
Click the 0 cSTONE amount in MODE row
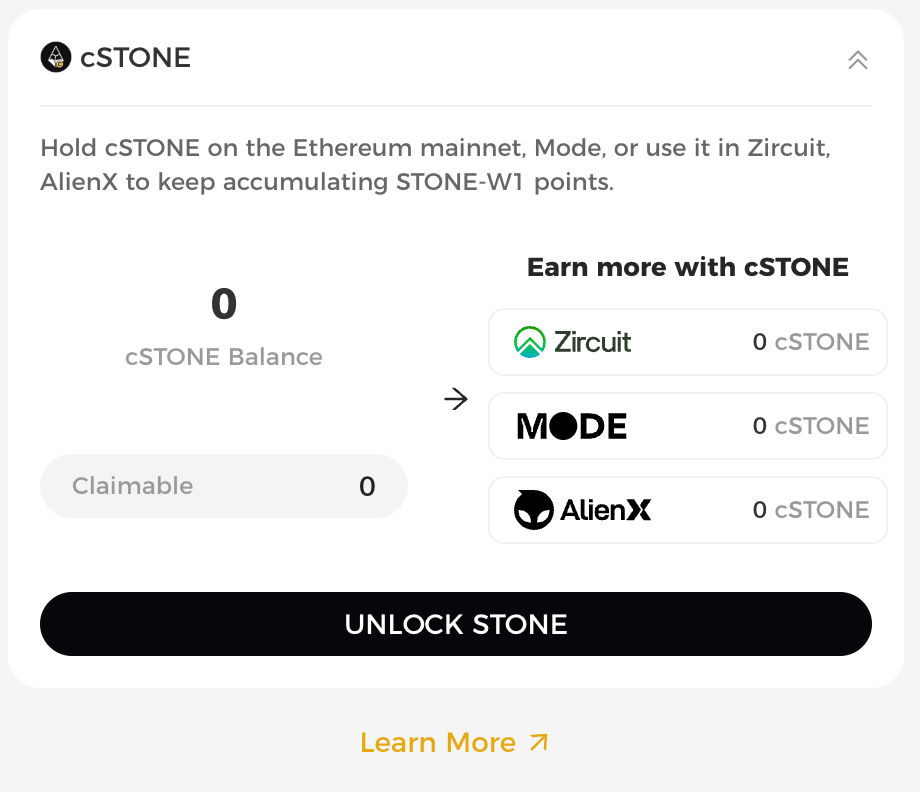811,426
